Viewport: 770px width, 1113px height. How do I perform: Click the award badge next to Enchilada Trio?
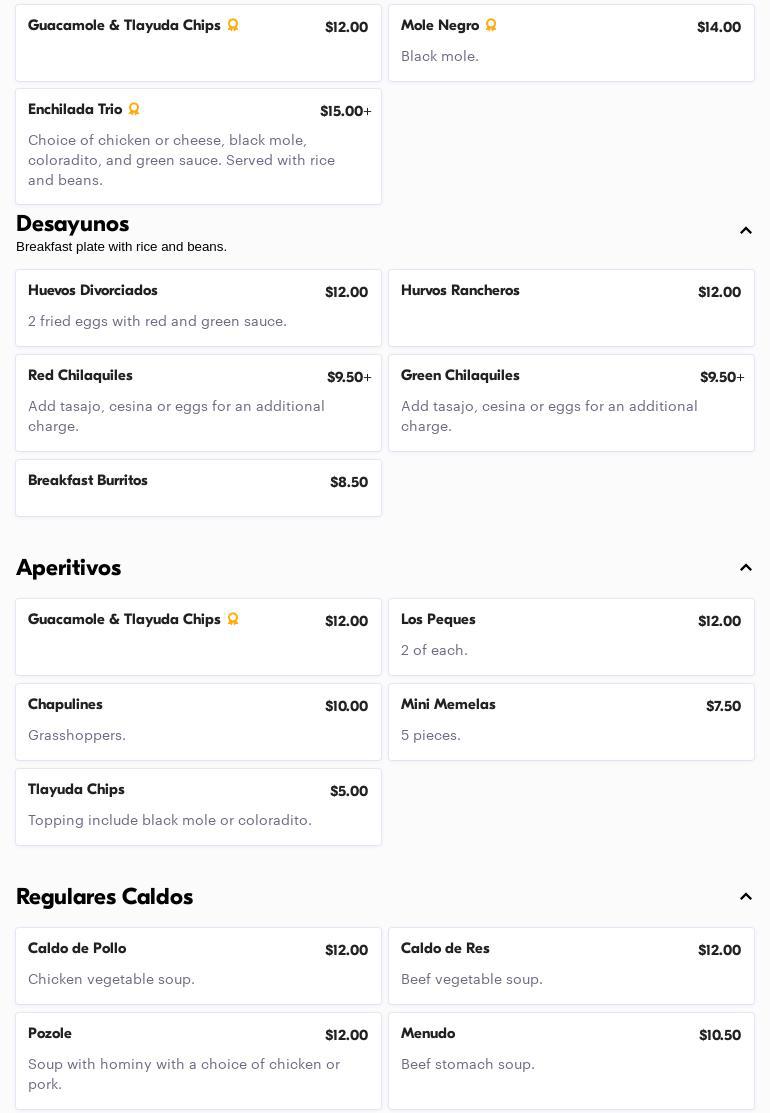point(134,109)
